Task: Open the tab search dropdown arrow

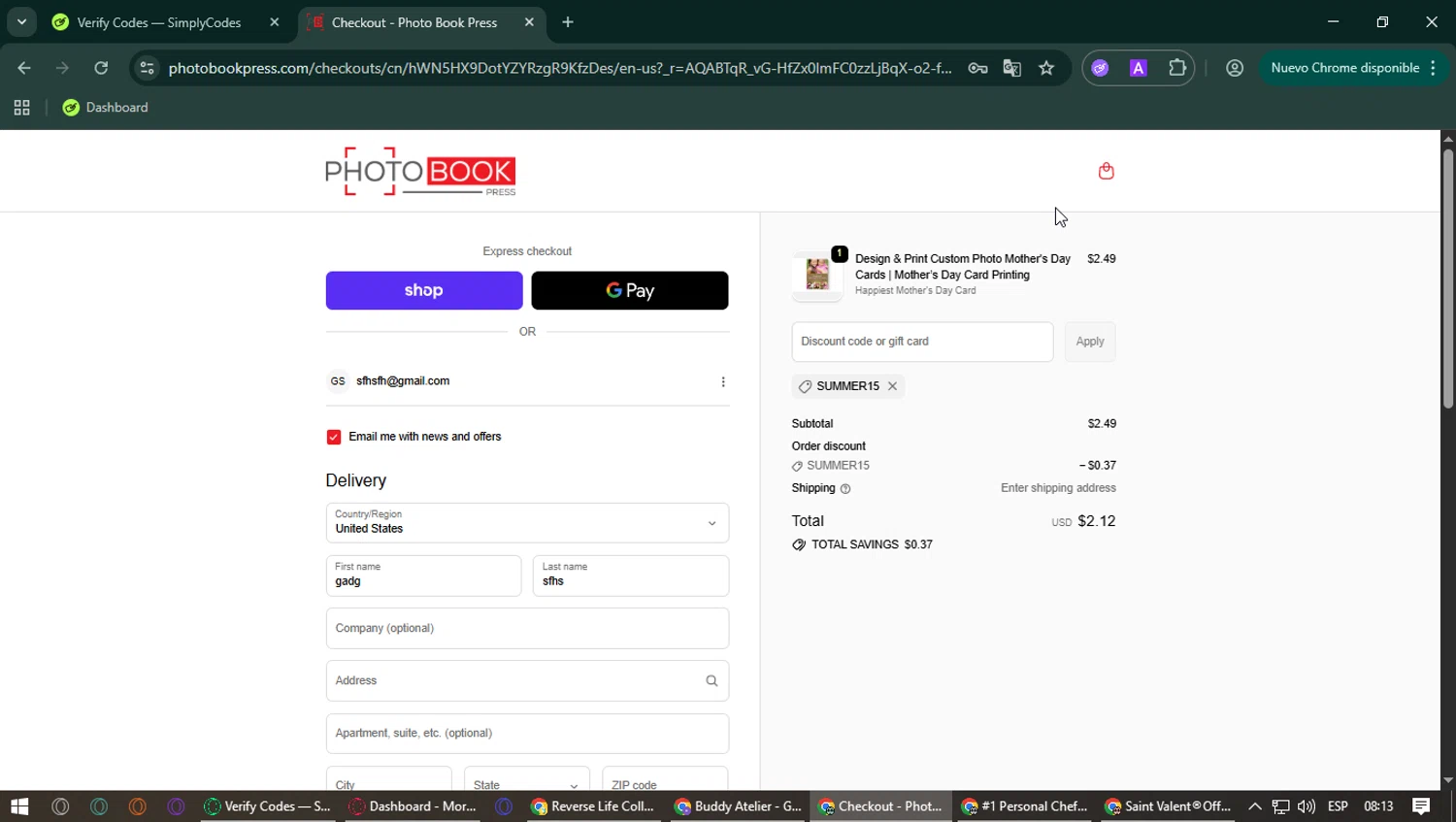Action: click(21, 22)
